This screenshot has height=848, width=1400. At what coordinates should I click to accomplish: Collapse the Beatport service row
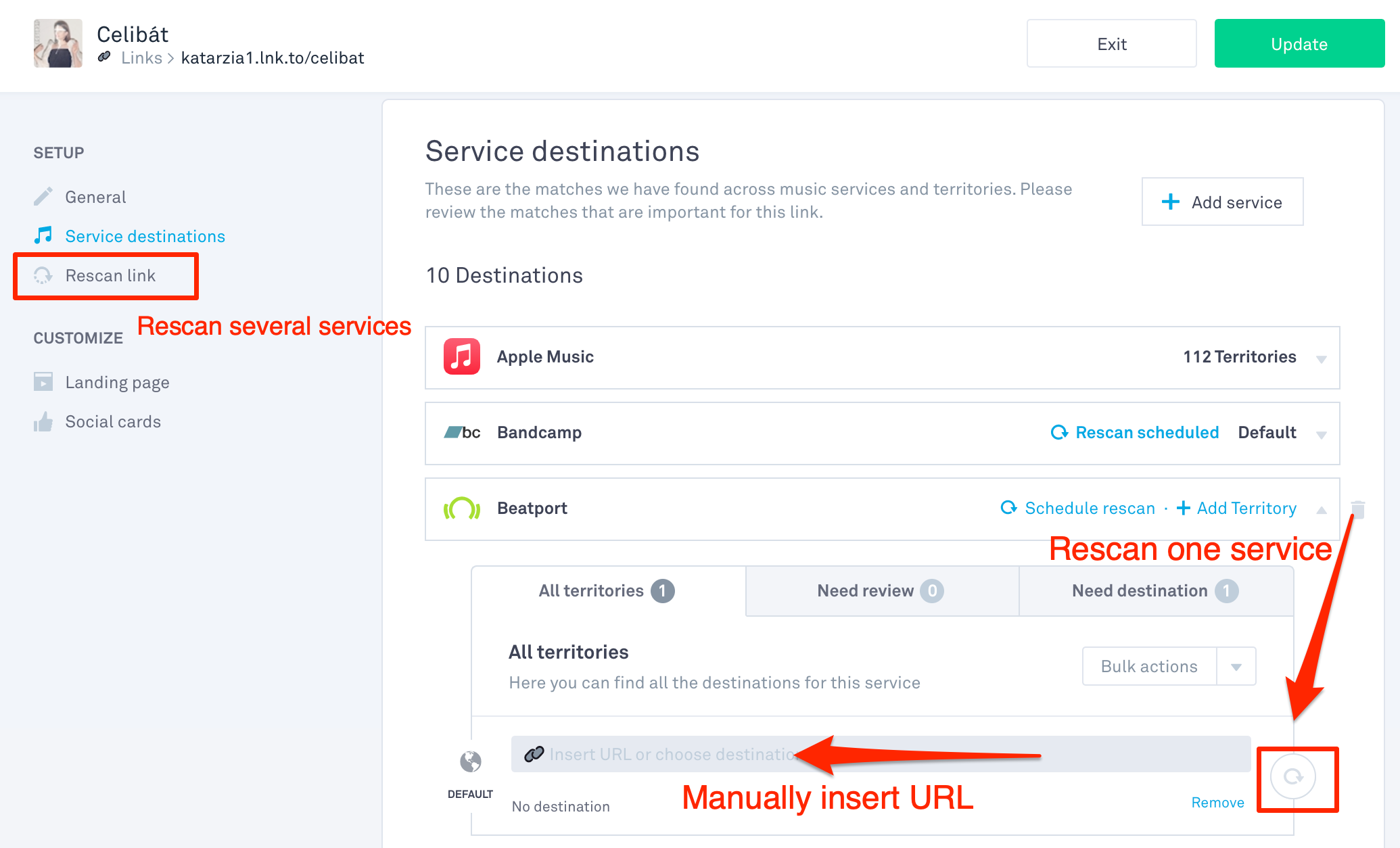pos(1321,509)
